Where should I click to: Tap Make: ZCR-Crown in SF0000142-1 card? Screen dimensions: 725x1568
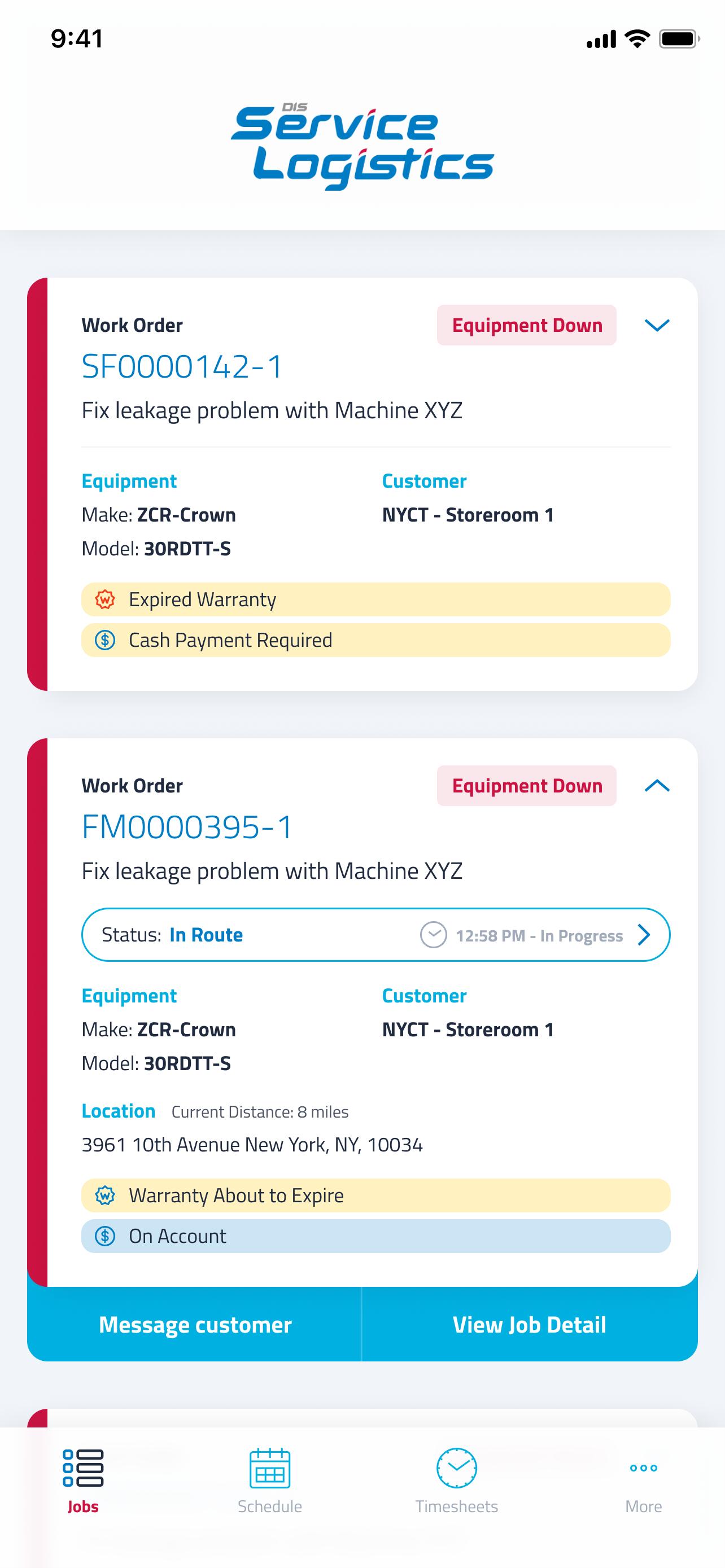[x=158, y=515]
